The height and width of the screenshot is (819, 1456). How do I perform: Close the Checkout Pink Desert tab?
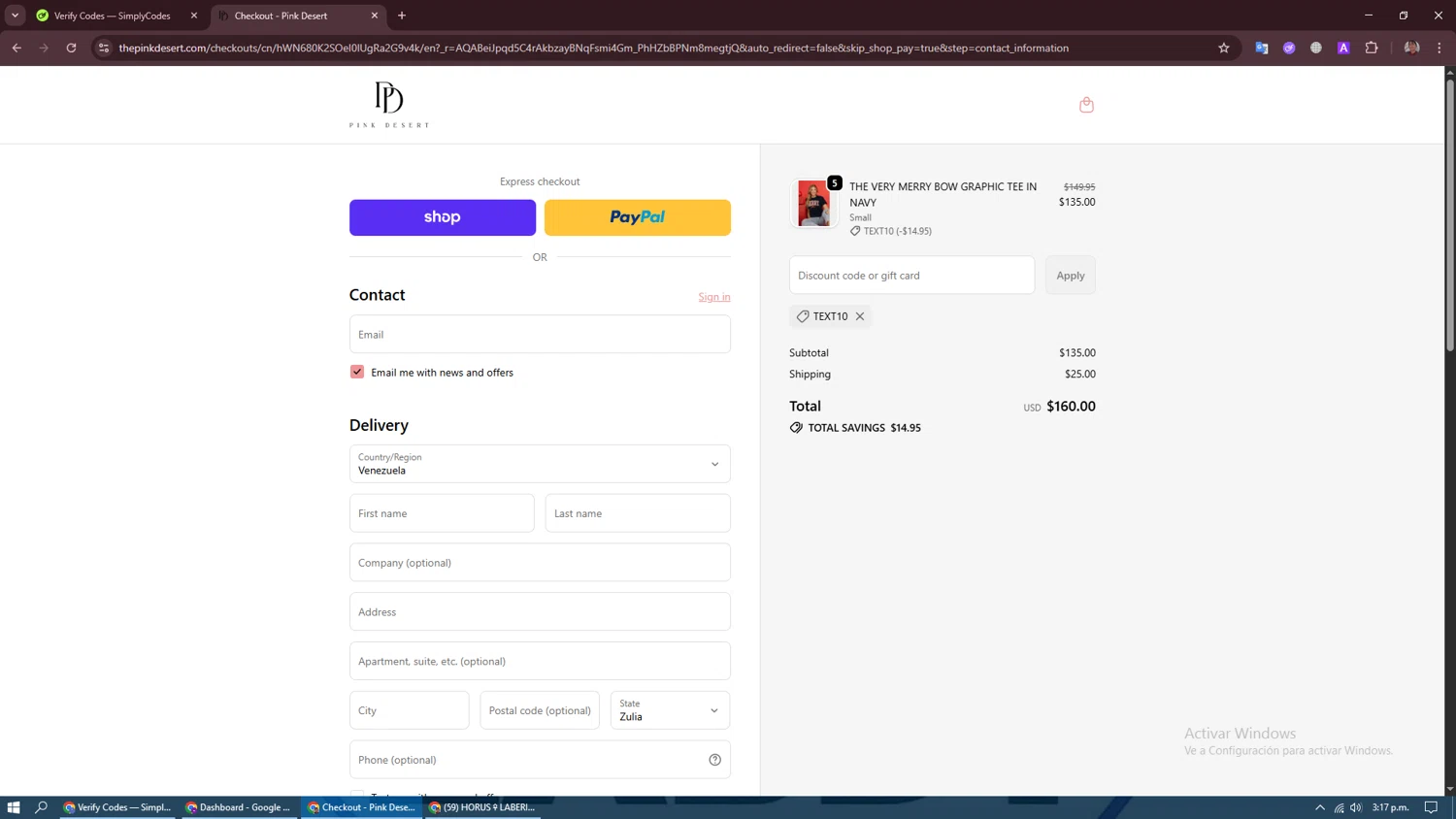click(x=375, y=16)
